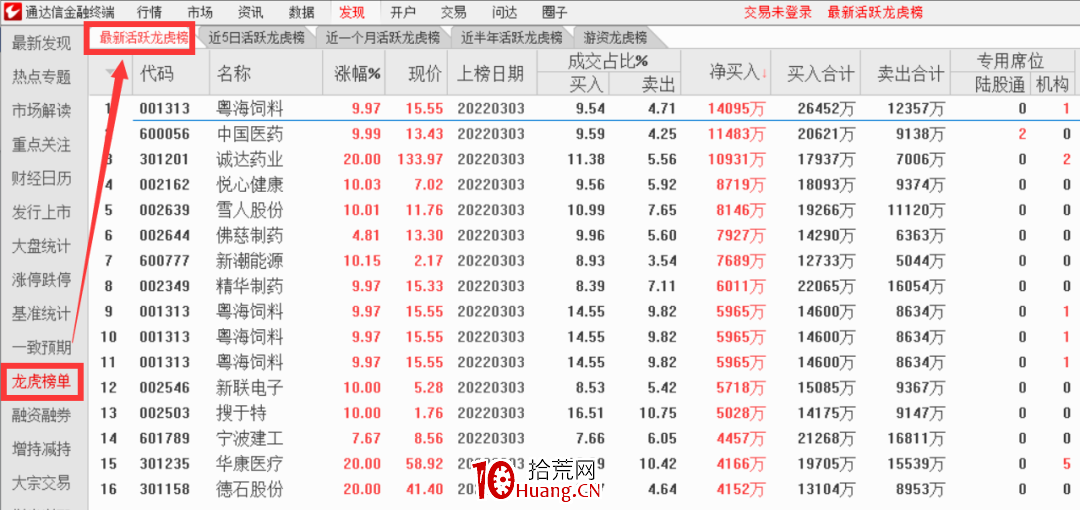
Task: Toggle sort on the 净买入 column header
Action: (738, 72)
